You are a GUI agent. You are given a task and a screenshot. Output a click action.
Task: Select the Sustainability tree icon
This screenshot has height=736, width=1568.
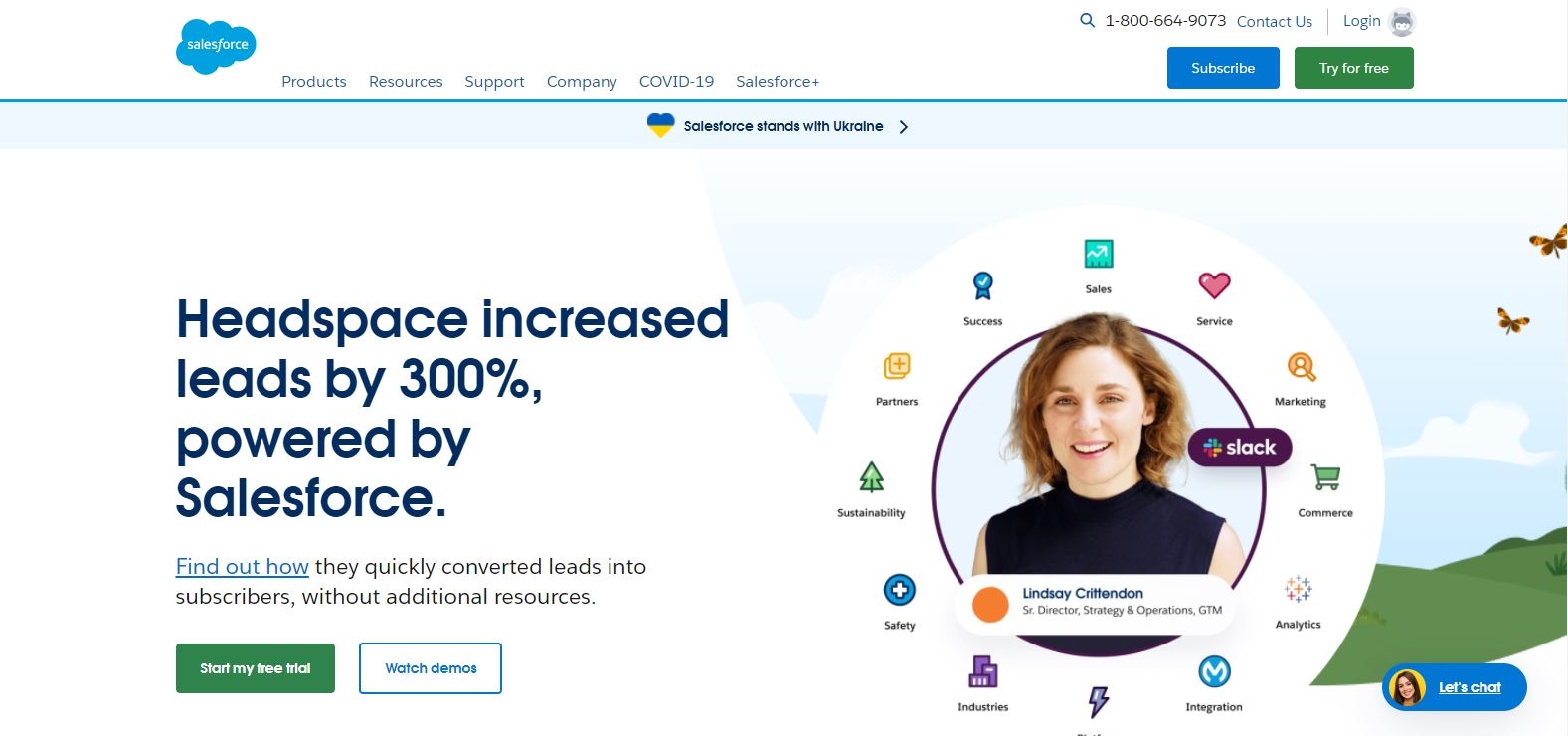point(871,477)
